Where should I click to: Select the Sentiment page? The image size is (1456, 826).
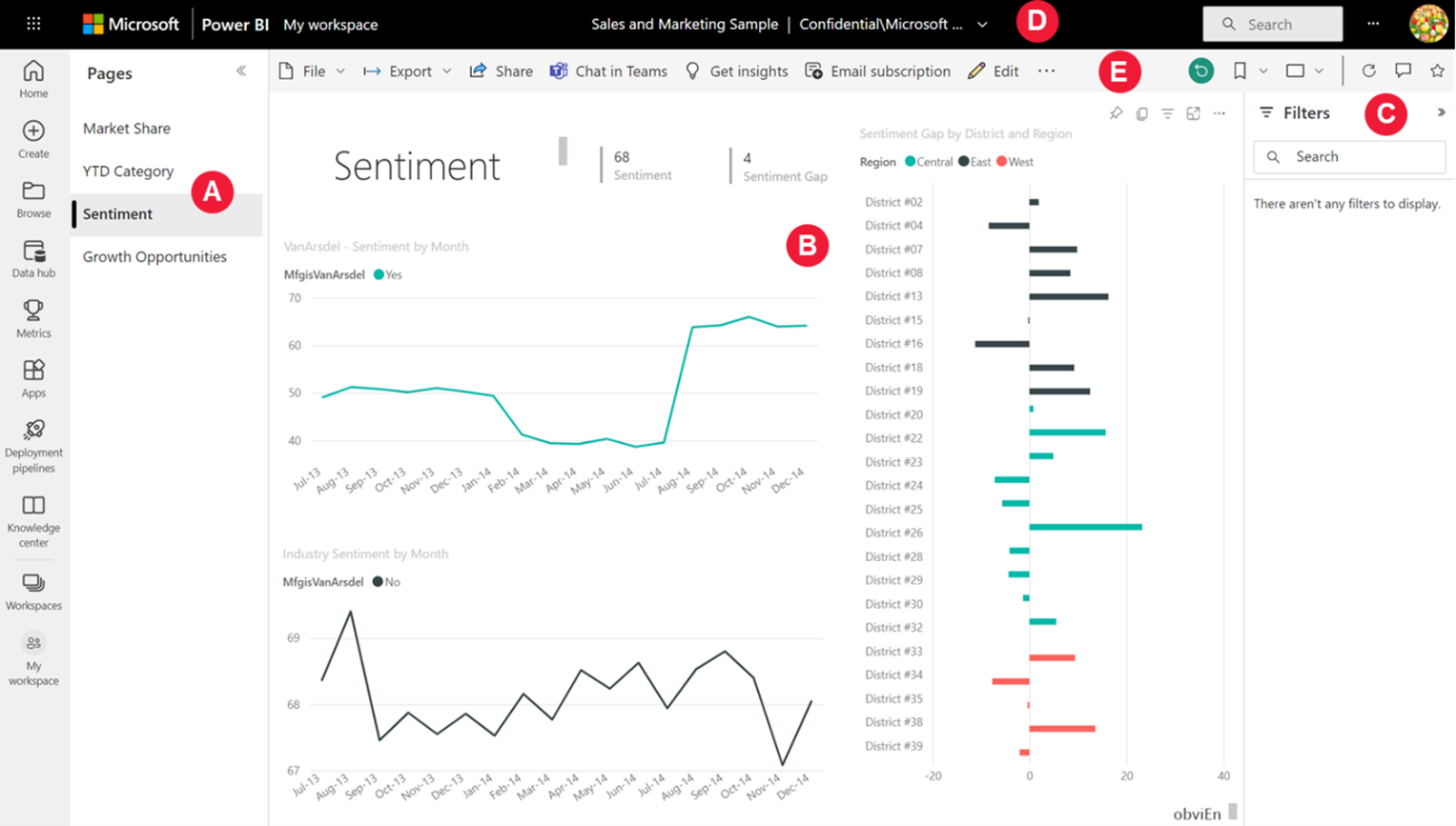[x=167, y=214]
